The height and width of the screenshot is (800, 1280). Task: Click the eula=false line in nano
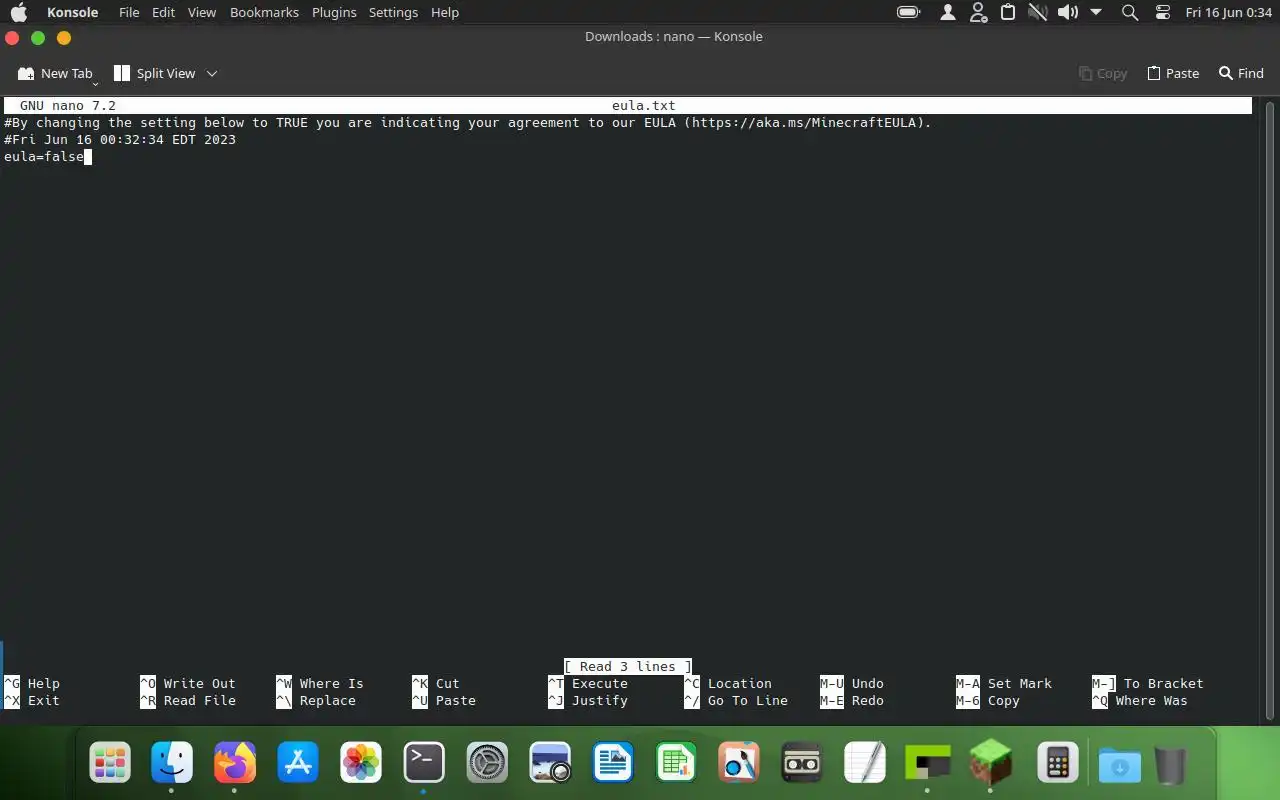[x=44, y=156]
